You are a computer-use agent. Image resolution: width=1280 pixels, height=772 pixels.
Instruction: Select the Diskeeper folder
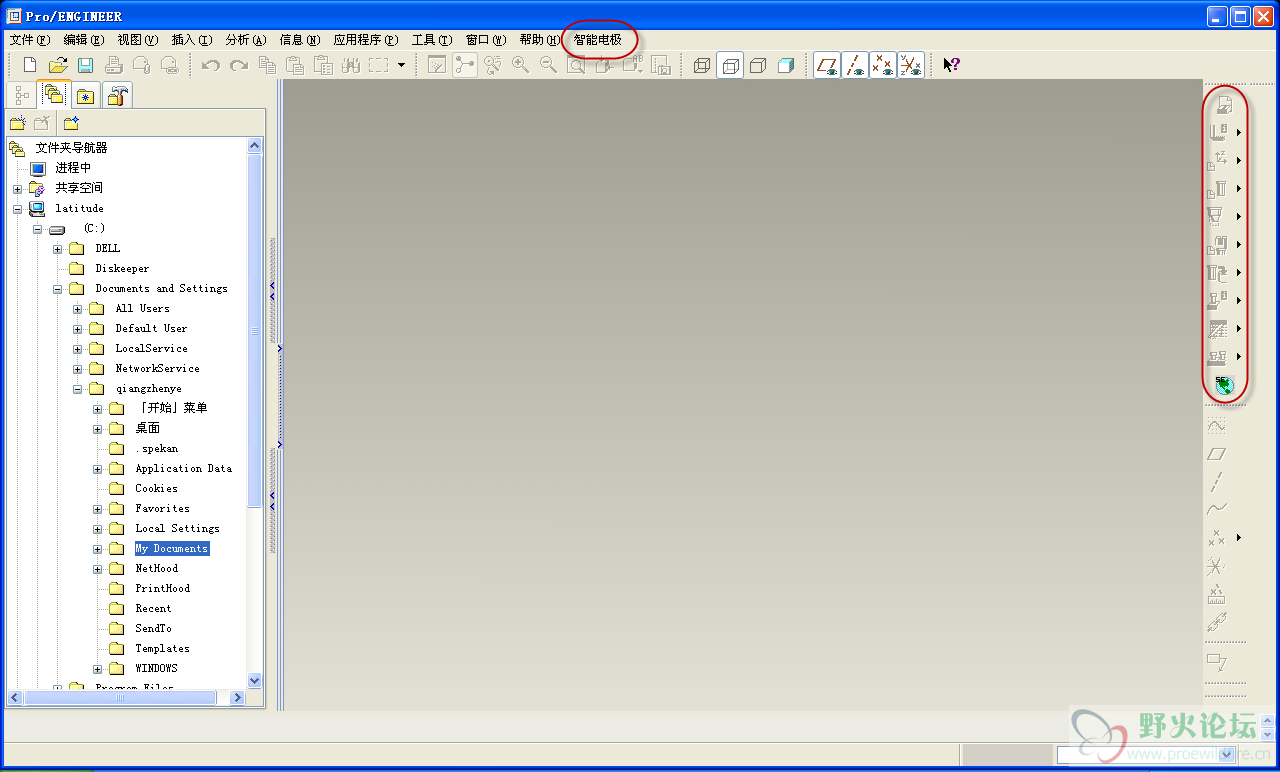(x=122, y=268)
